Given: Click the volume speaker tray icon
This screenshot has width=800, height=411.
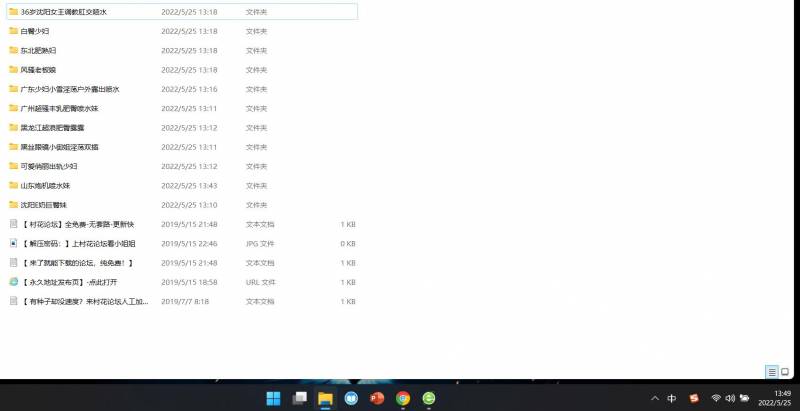Looking at the screenshot, I should pyautogui.click(x=731, y=398).
